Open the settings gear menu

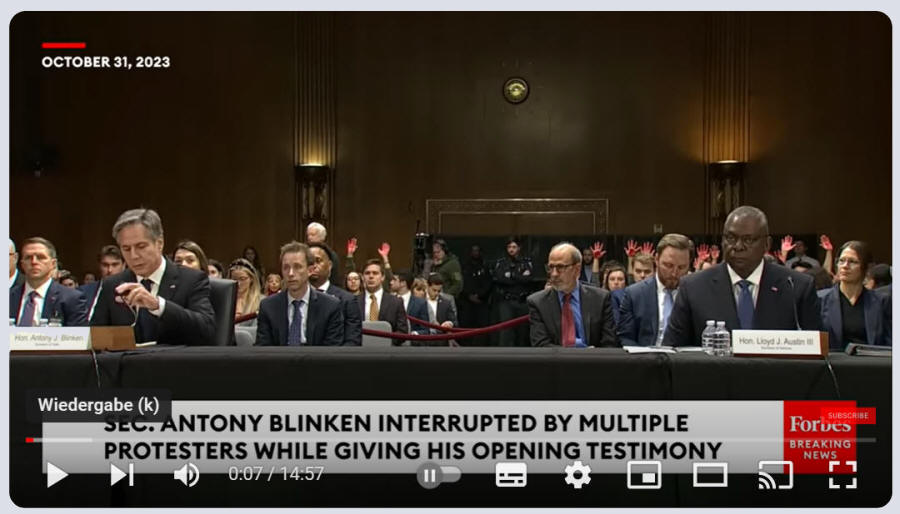point(577,475)
